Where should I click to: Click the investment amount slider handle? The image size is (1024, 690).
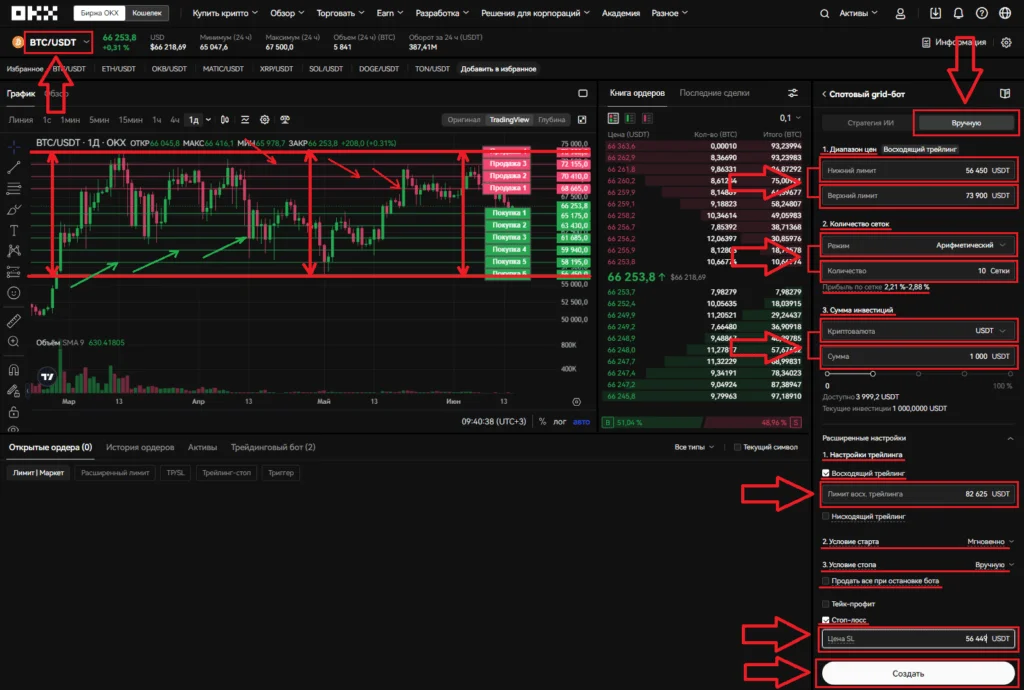(x=872, y=373)
